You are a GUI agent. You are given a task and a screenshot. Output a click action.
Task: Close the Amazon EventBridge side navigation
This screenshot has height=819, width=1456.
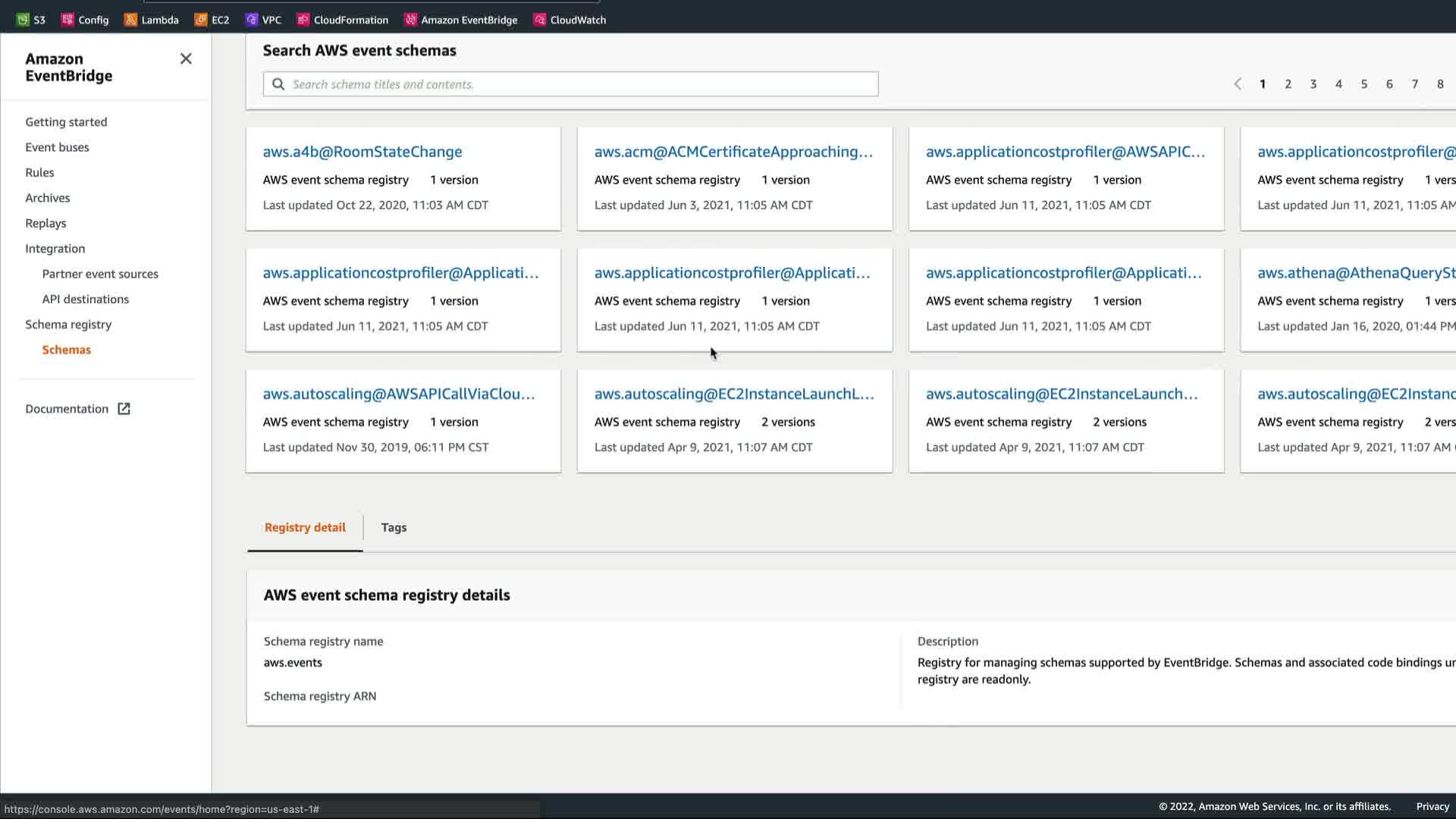point(186,59)
